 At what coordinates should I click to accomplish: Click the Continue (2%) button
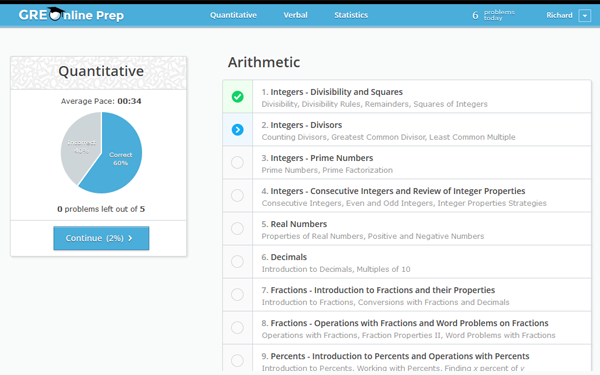pyautogui.click(x=101, y=238)
